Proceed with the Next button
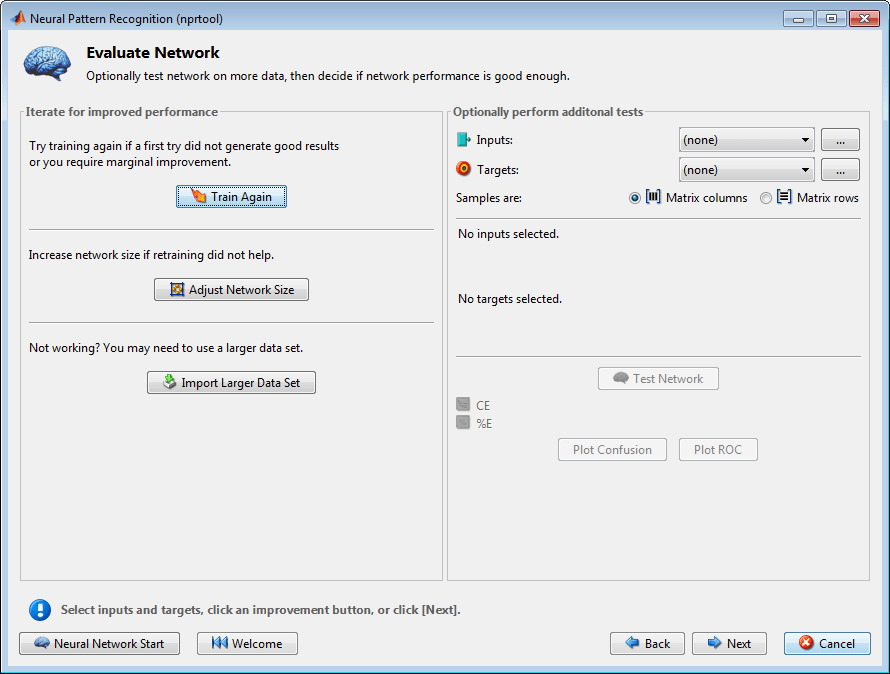 (x=729, y=643)
